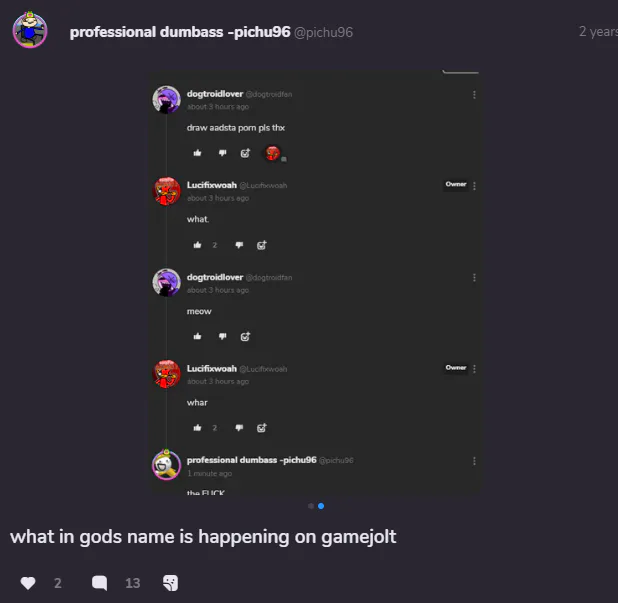The width and height of the screenshot is (618, 603).
Task: Thumbs up Lucifixwoah's "whar" comment
Action: 197,428
